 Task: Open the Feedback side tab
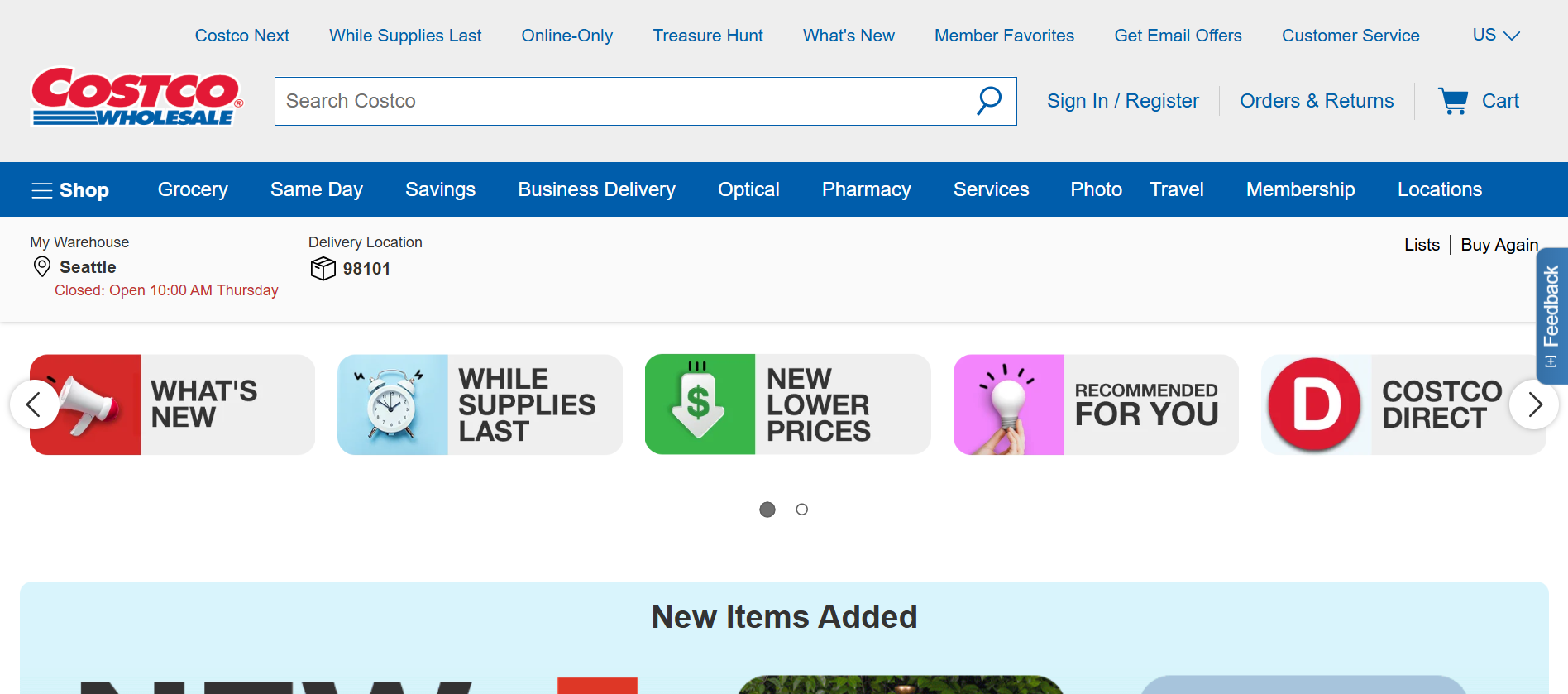(1551, 316)
